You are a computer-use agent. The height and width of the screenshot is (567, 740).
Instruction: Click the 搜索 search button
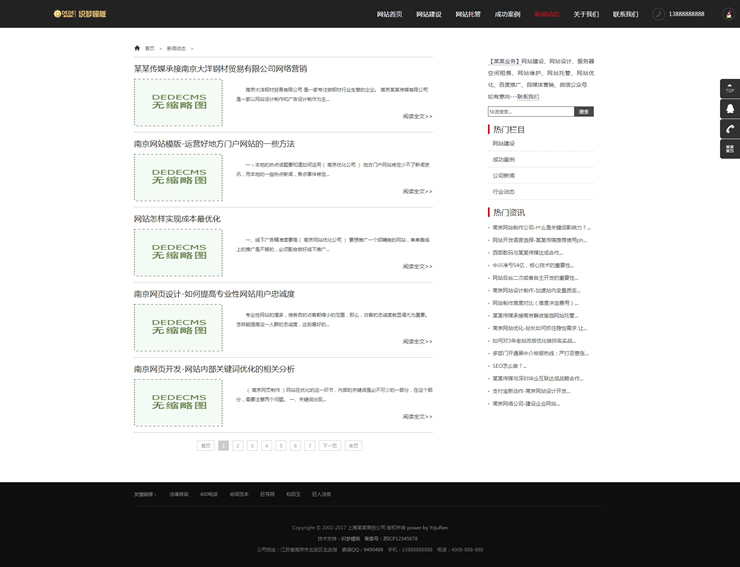584,112
